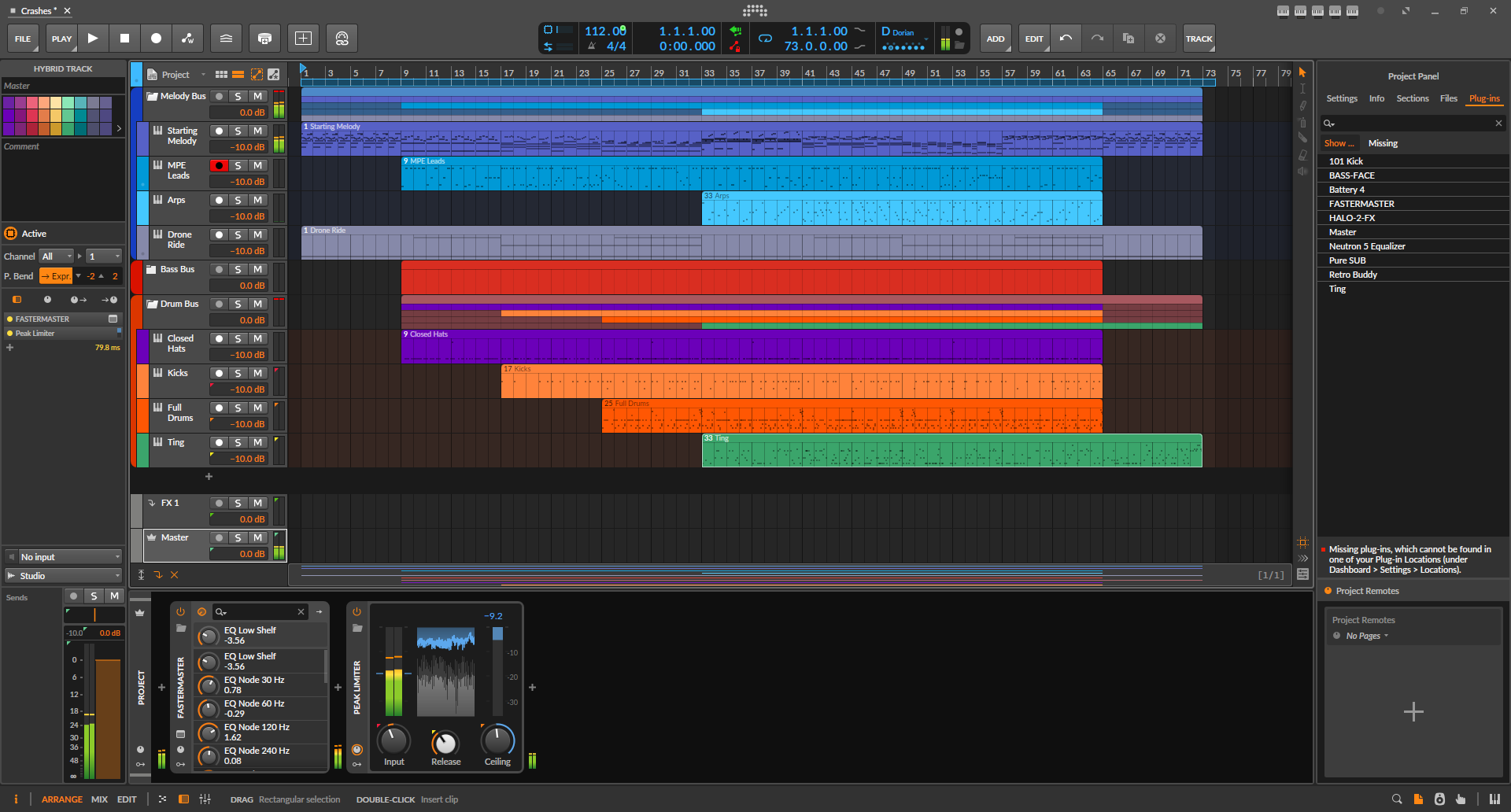The height and width of the screenshot is (812, 1511).
Task: Open search icon in bottom status bar
Action: (x=1397, y=799)
